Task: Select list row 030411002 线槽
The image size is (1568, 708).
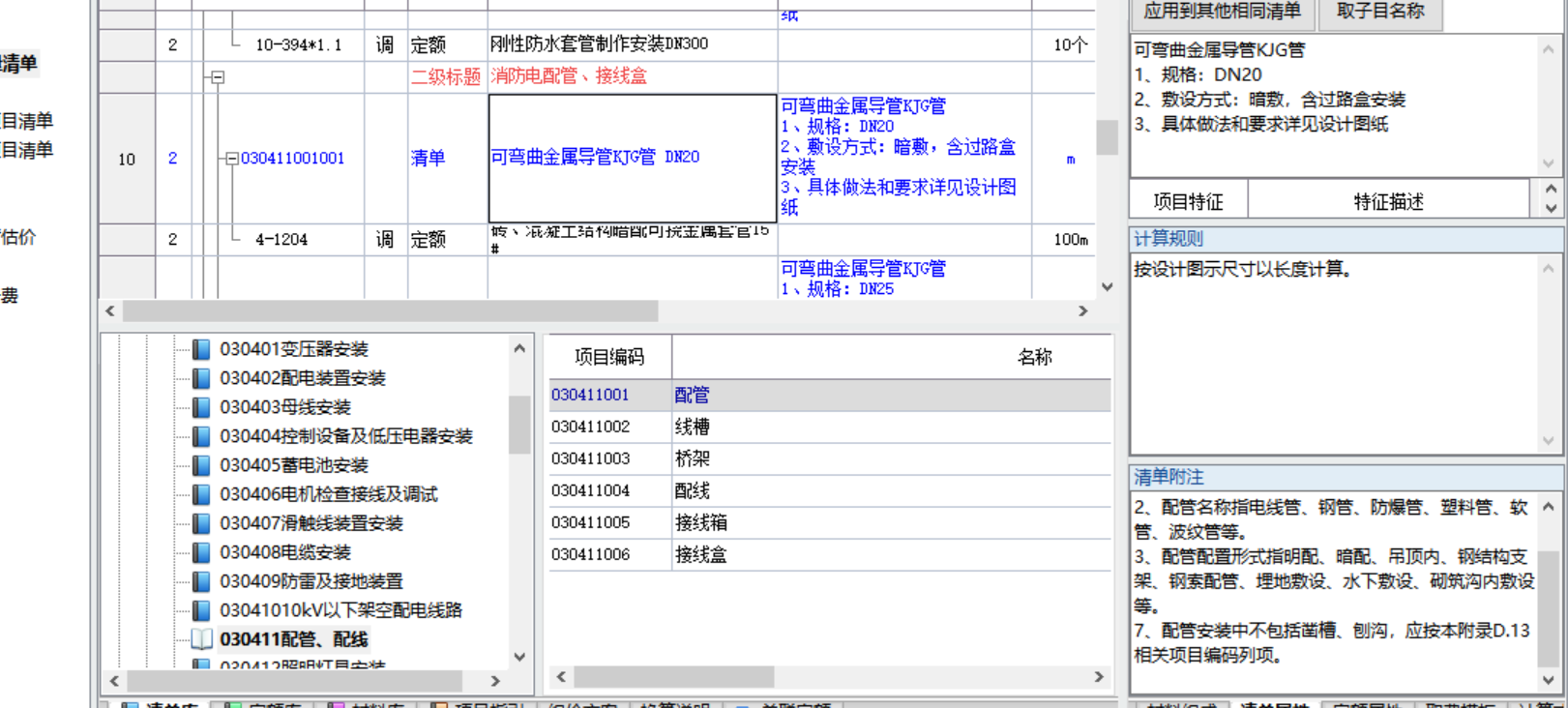Action: [830, 427]
